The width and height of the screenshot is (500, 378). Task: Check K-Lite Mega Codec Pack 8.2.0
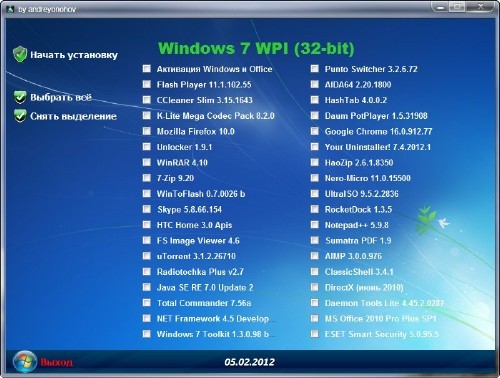pos(147,115)
